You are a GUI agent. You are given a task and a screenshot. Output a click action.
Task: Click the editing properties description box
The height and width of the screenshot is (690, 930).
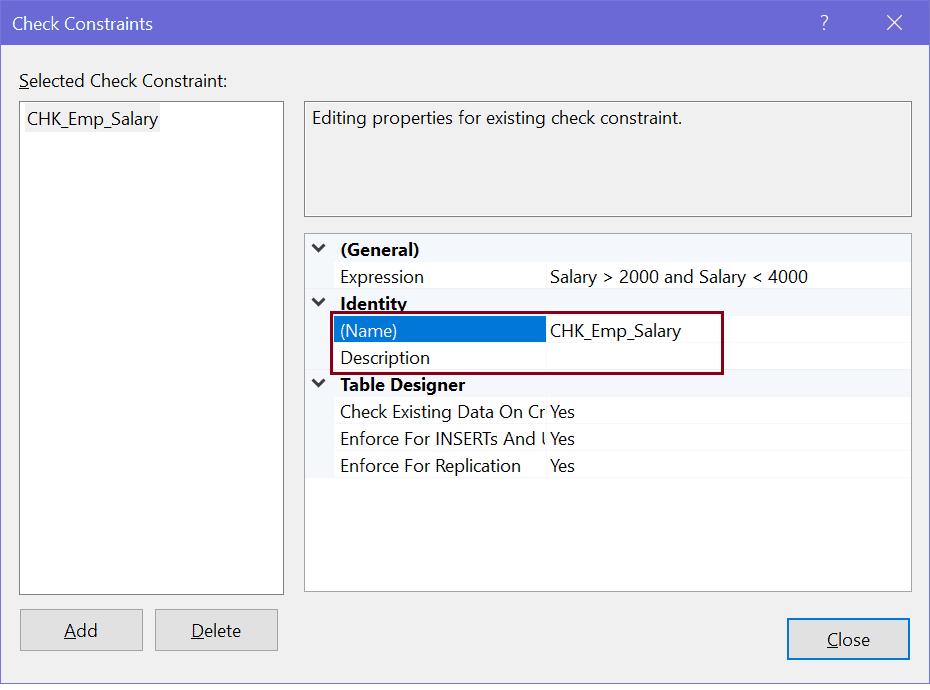[605, 158]
